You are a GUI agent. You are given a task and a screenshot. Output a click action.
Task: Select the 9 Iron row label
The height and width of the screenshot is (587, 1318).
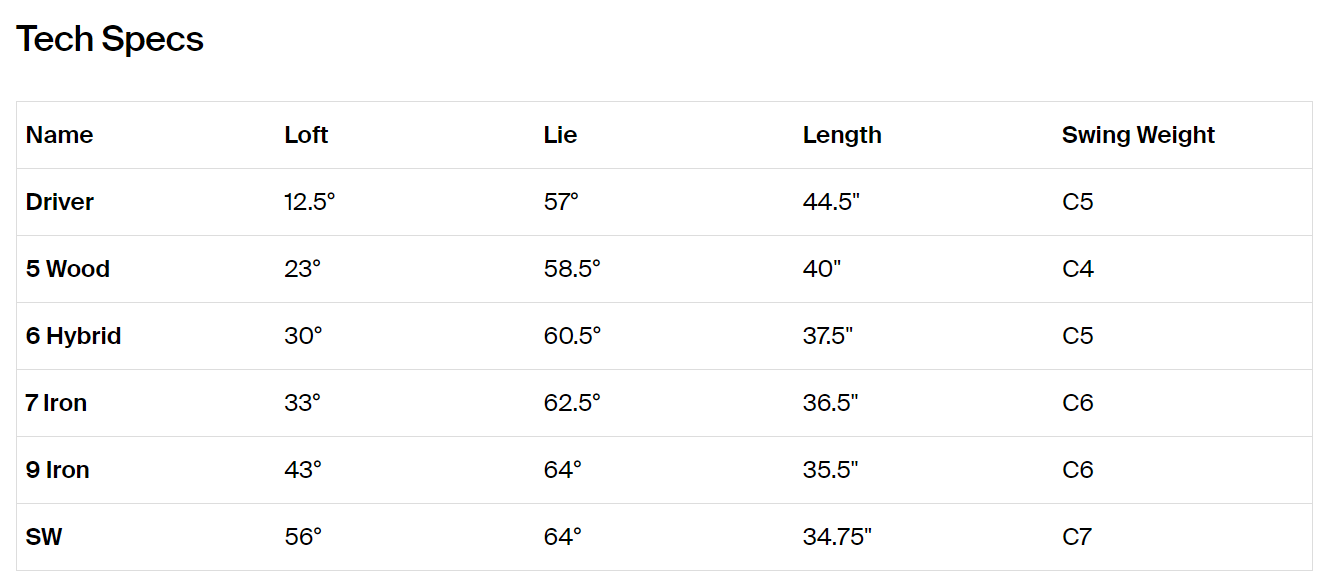pyautogui.click(x=57, y=470)
